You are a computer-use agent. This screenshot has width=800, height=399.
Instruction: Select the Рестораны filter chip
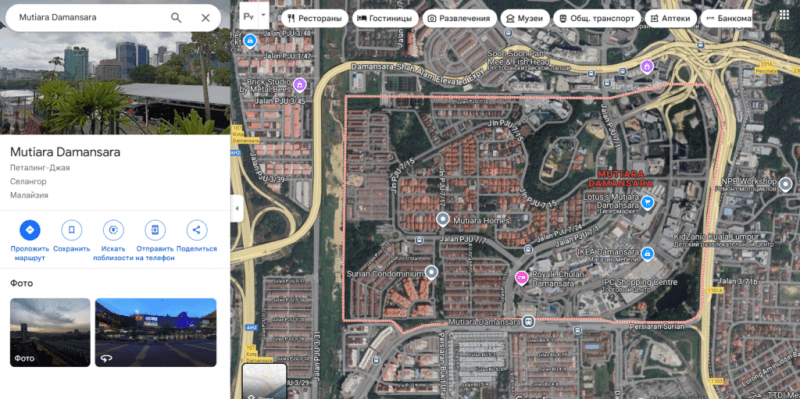point(314,18)
